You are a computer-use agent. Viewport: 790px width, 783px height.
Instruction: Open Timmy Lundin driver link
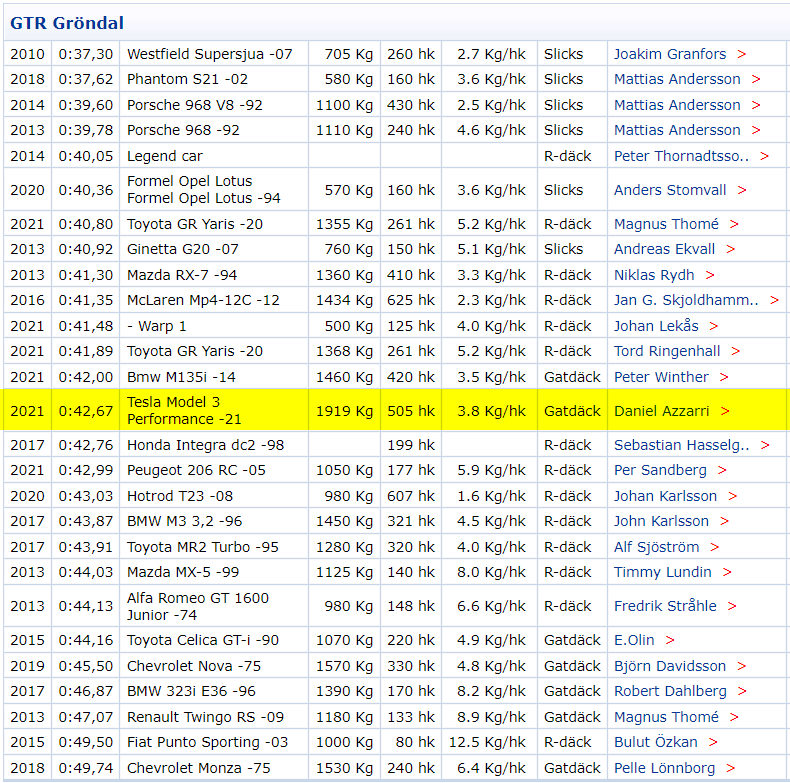[x=663, y=572]
